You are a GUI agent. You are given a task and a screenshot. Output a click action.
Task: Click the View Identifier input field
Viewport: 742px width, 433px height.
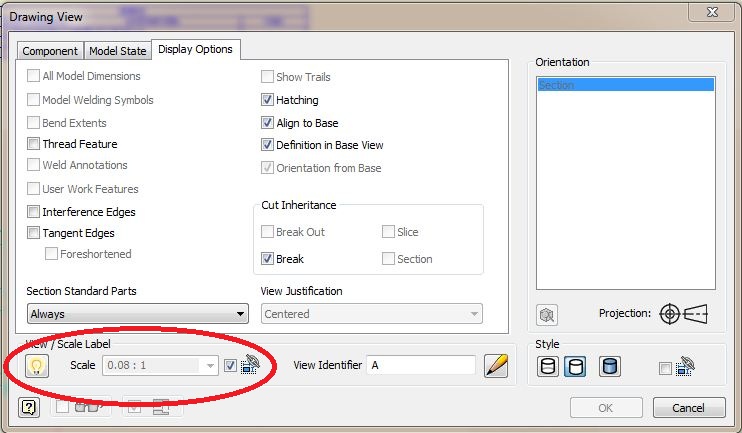click(421, 365)
